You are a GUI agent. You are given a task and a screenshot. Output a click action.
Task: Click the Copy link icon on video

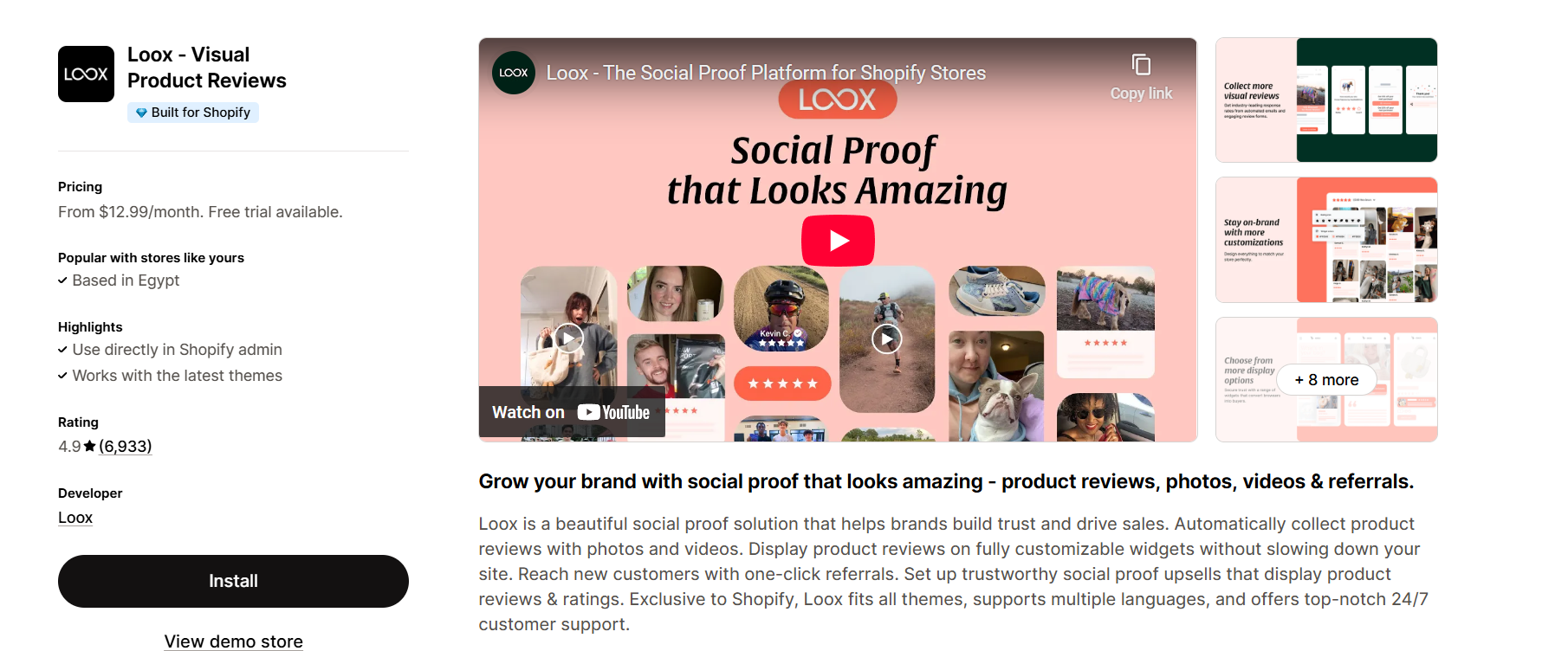1141,65
